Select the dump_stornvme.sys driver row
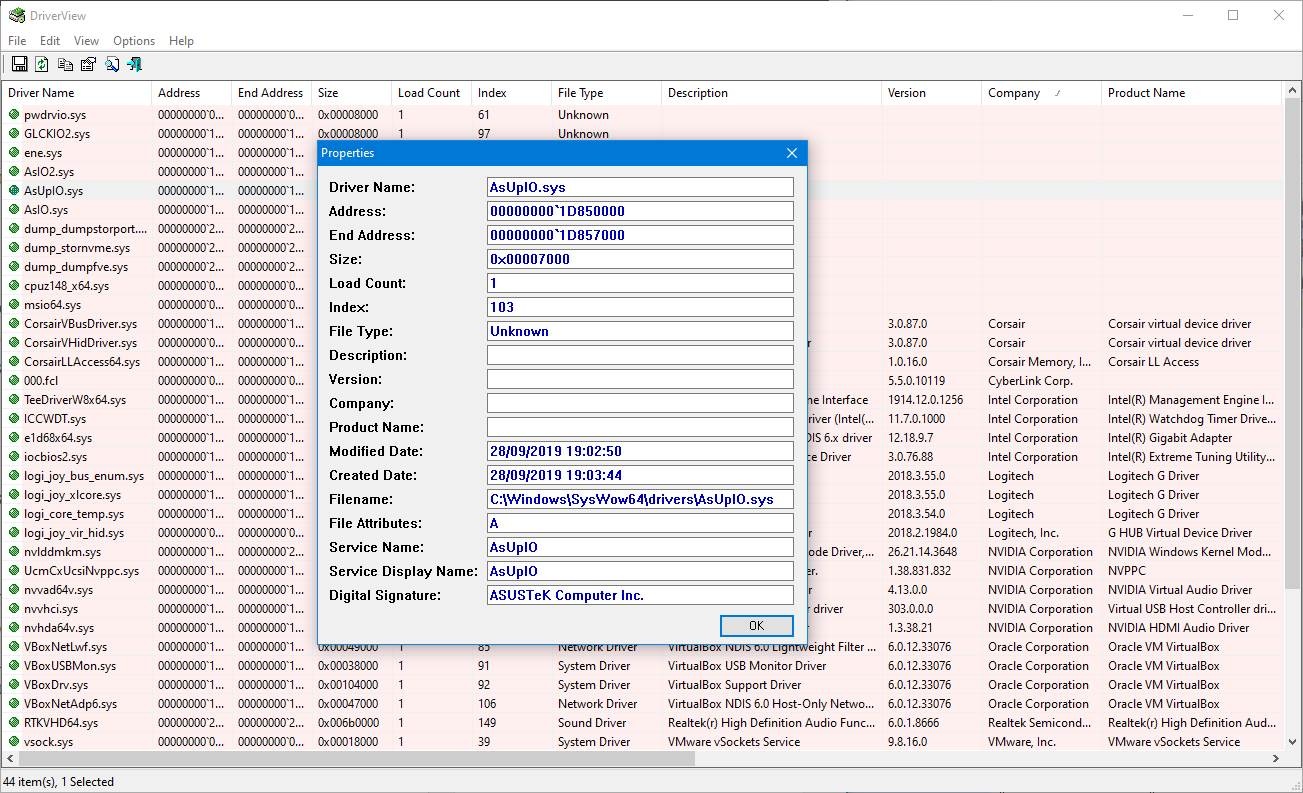The width and height of the screenshot is (1303, 793). [641, 248]
